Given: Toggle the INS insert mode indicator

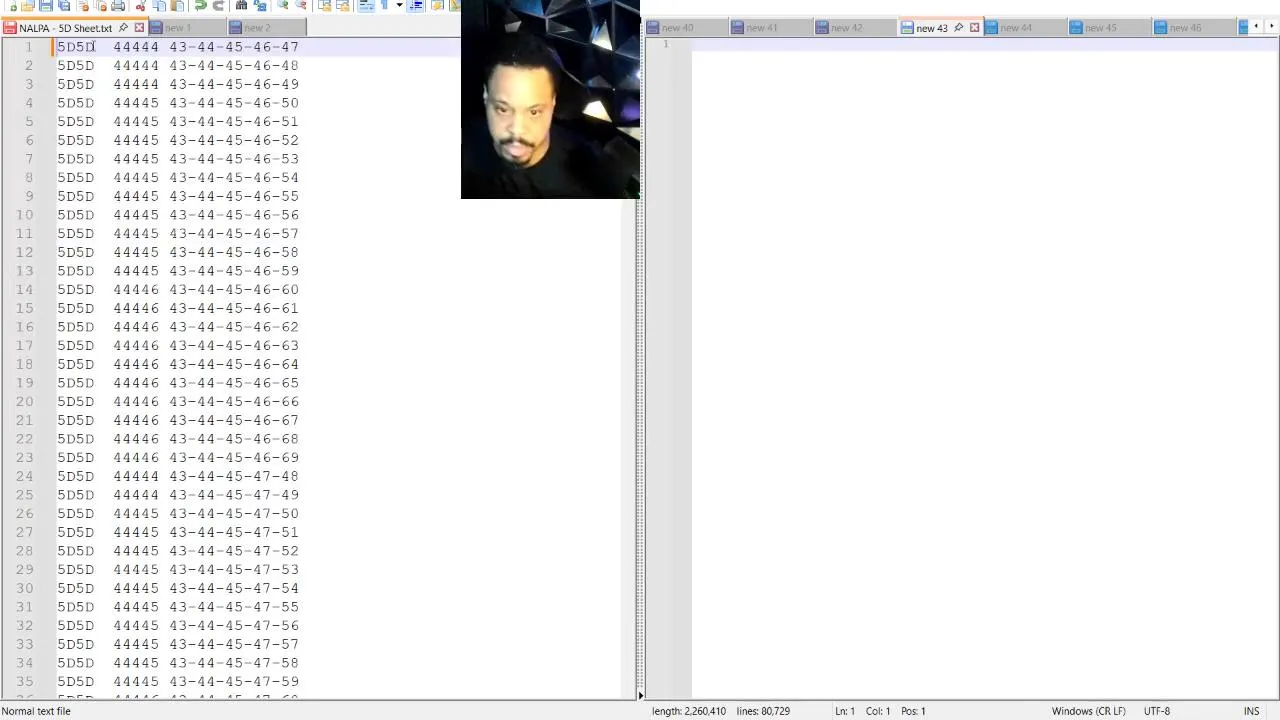Looking at the screenshot, I should point(1251,711).
